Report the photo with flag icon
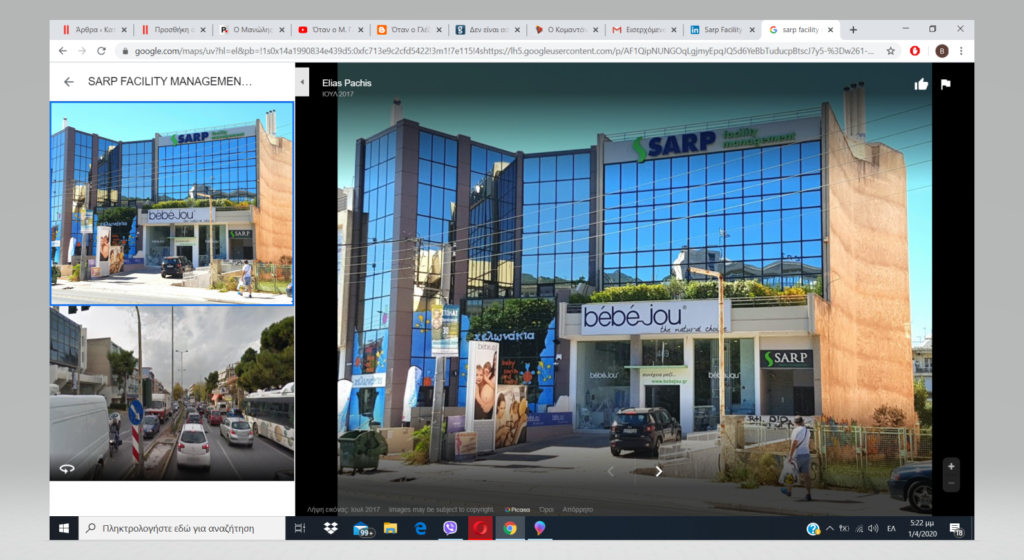 pyautogui.click(x=945, y=84)
